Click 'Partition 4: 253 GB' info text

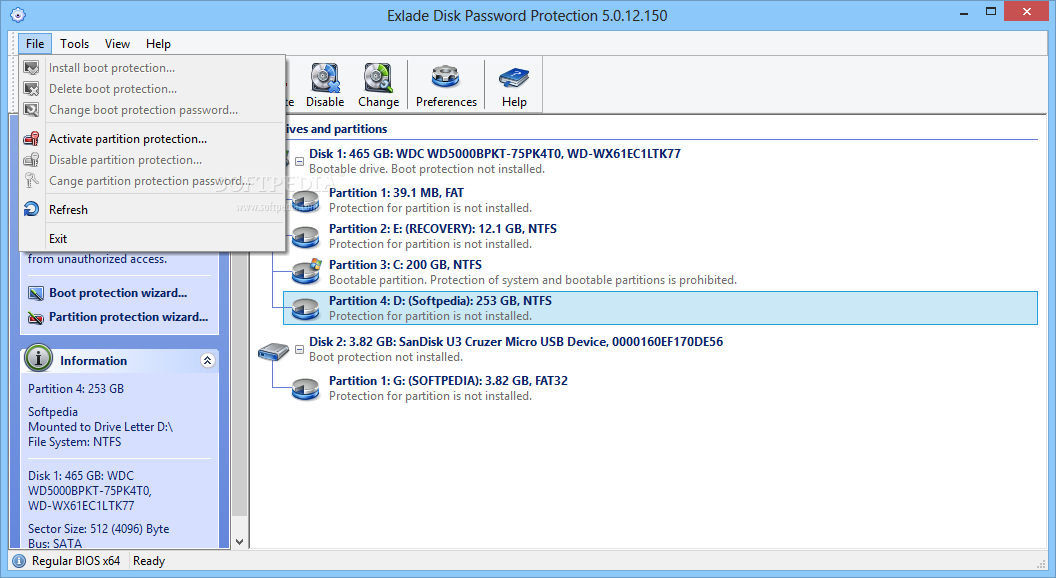click(x=76, y=389)
